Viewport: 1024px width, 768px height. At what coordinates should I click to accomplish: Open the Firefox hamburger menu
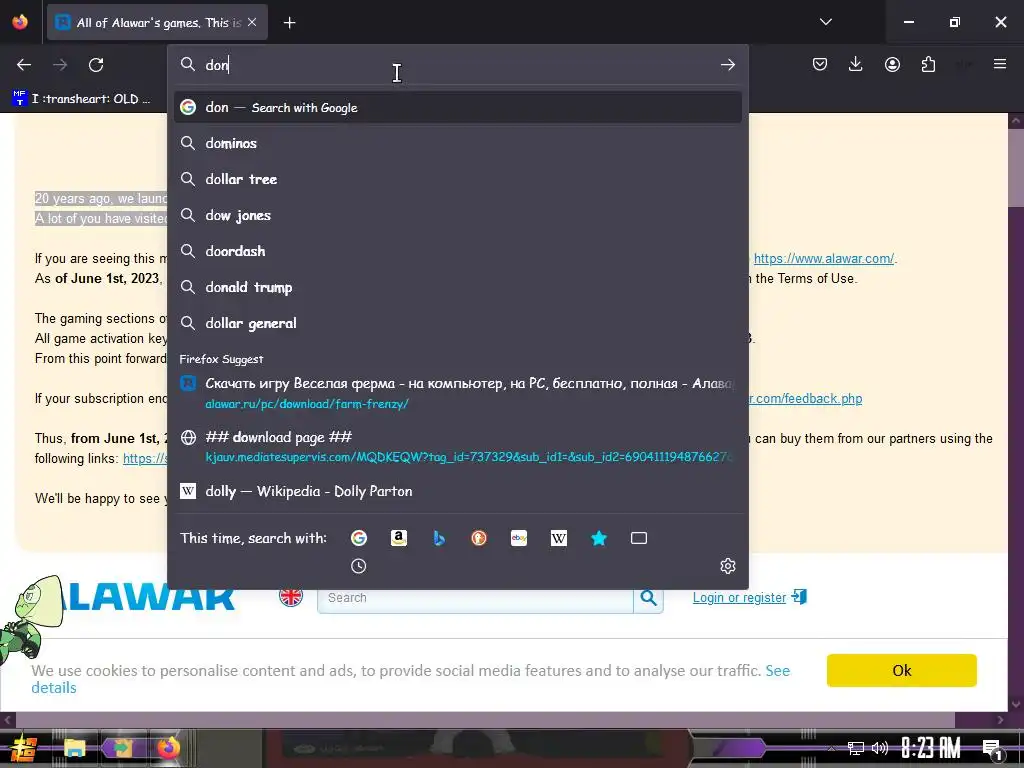click(1000, 64)
